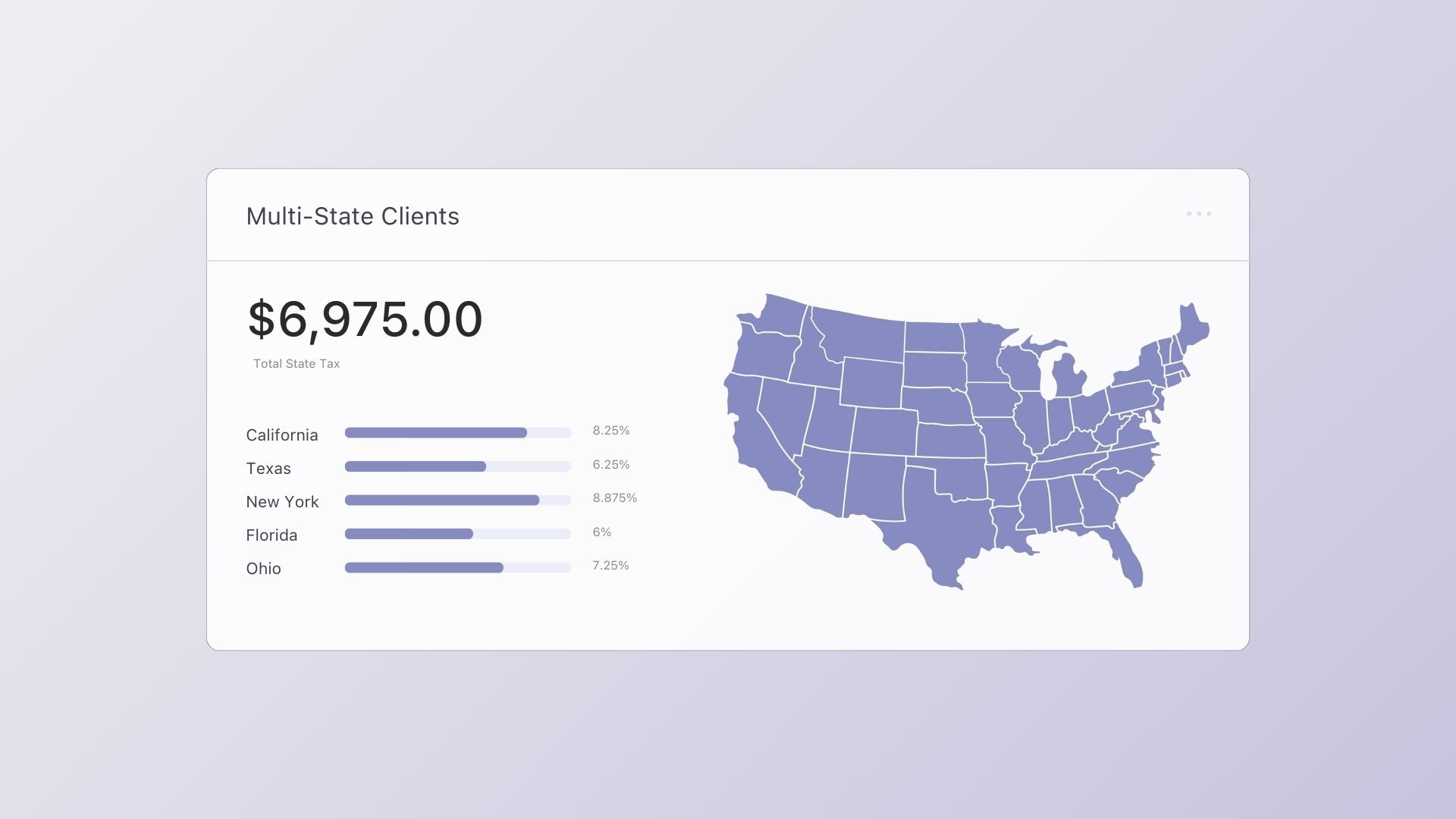Click the 8.875% rate value
The height and width of the screenshot is (819, 1456).
pos(614,498)
